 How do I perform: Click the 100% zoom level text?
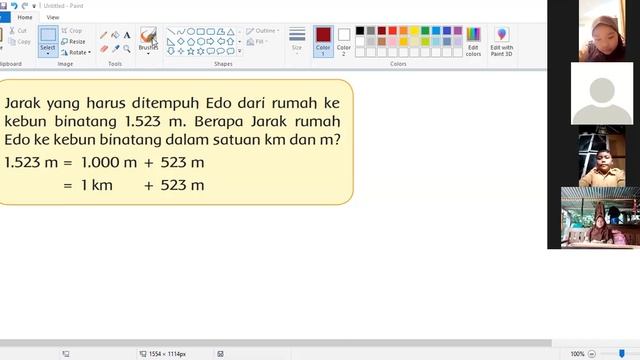click(x=577, y=354)
